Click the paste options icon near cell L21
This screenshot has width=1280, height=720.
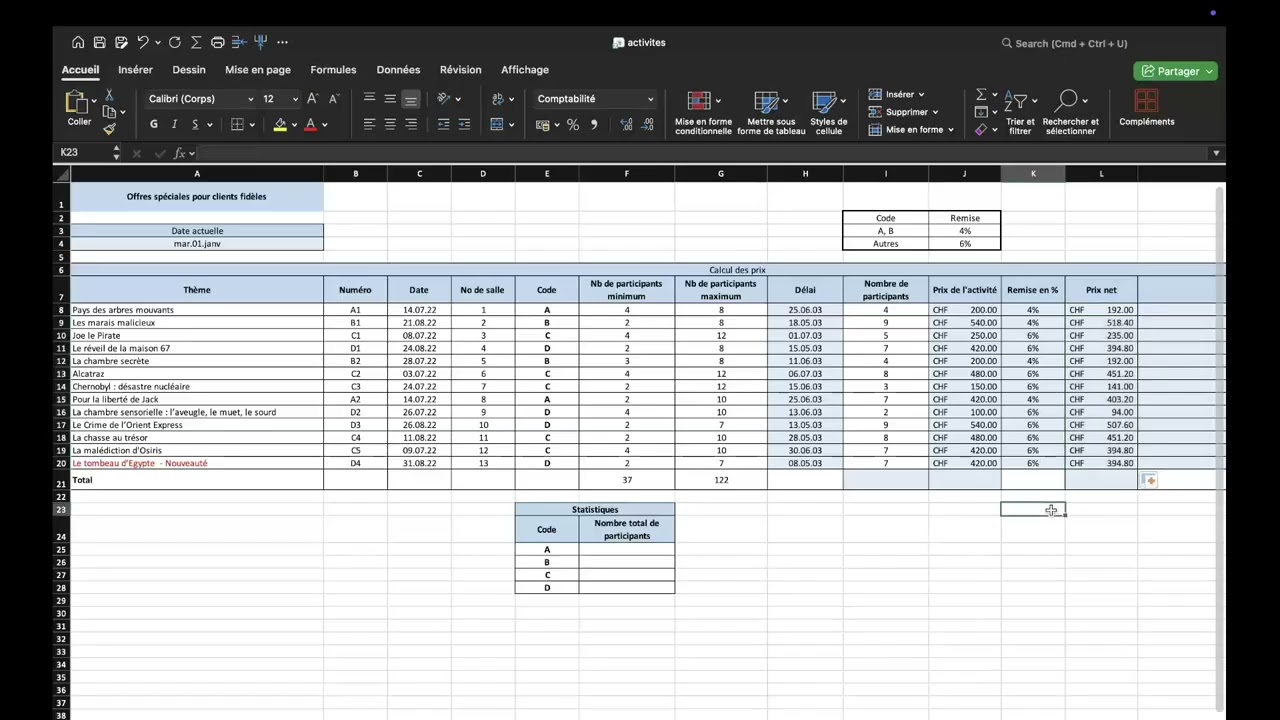pos(1148,481)
